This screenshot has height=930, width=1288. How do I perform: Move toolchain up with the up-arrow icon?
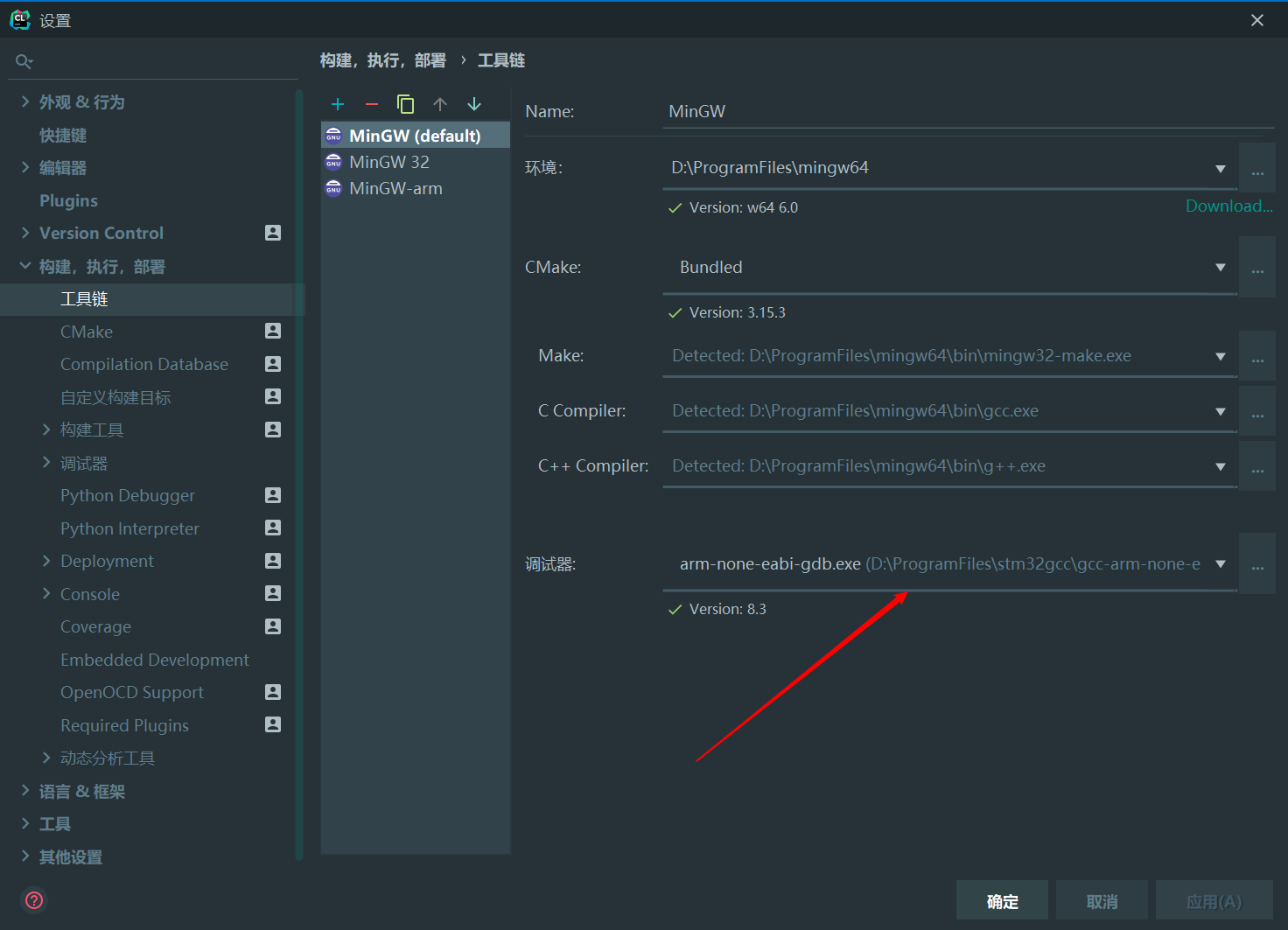click(439, 103)
